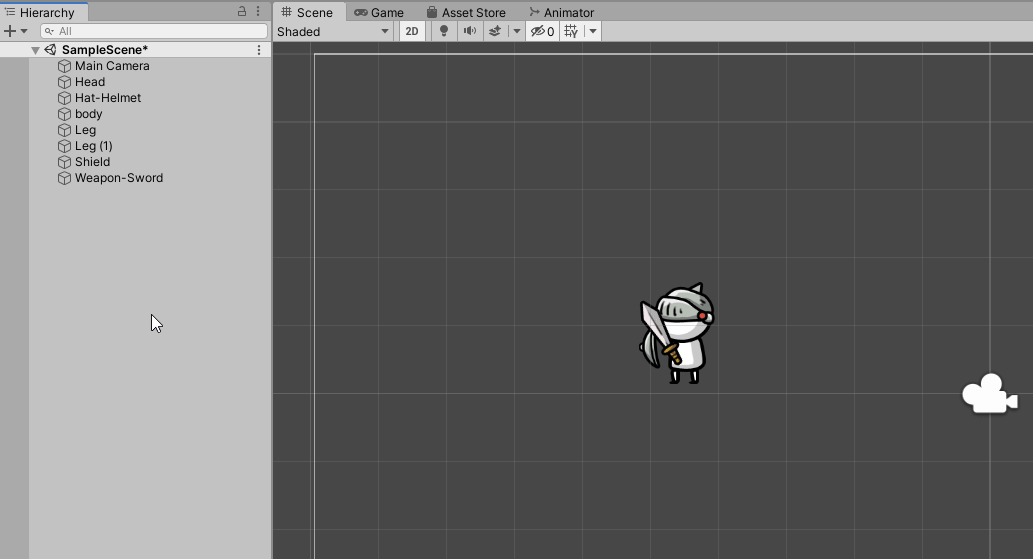Click the Unity scene icon beside SampleScene
The height and width of the screenshot is (559, 1033).
50,50
